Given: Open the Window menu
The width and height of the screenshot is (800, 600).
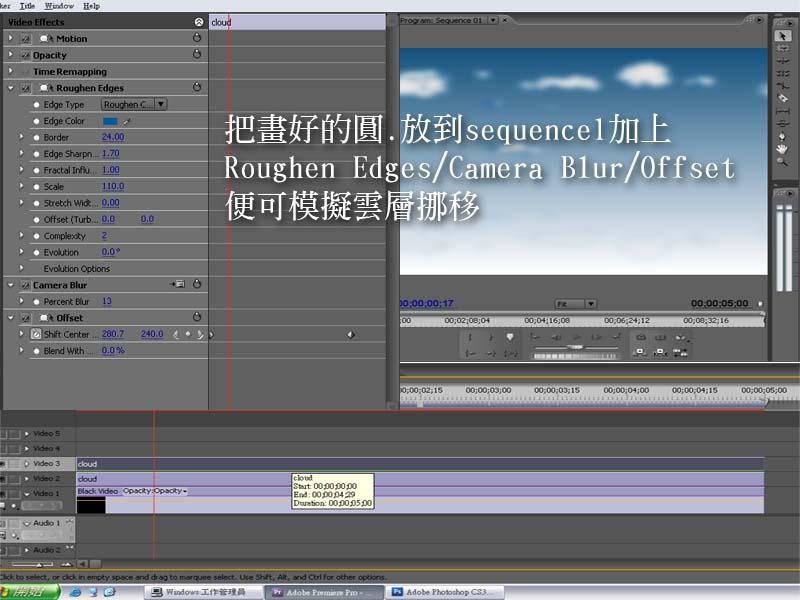Looking at the screenshot, I should (x=59, y=6).
